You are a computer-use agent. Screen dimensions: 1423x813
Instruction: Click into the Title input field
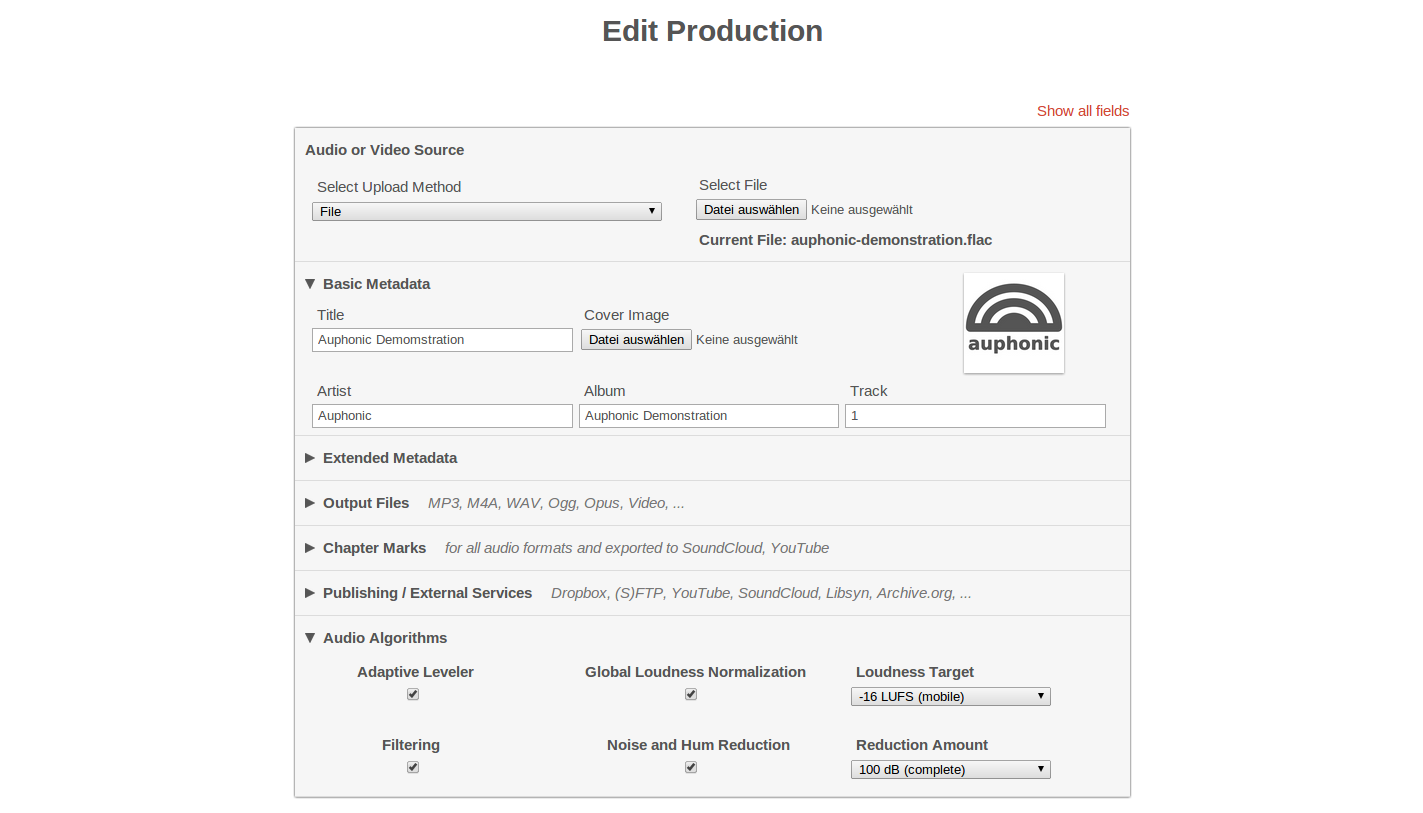coord(442,340)
